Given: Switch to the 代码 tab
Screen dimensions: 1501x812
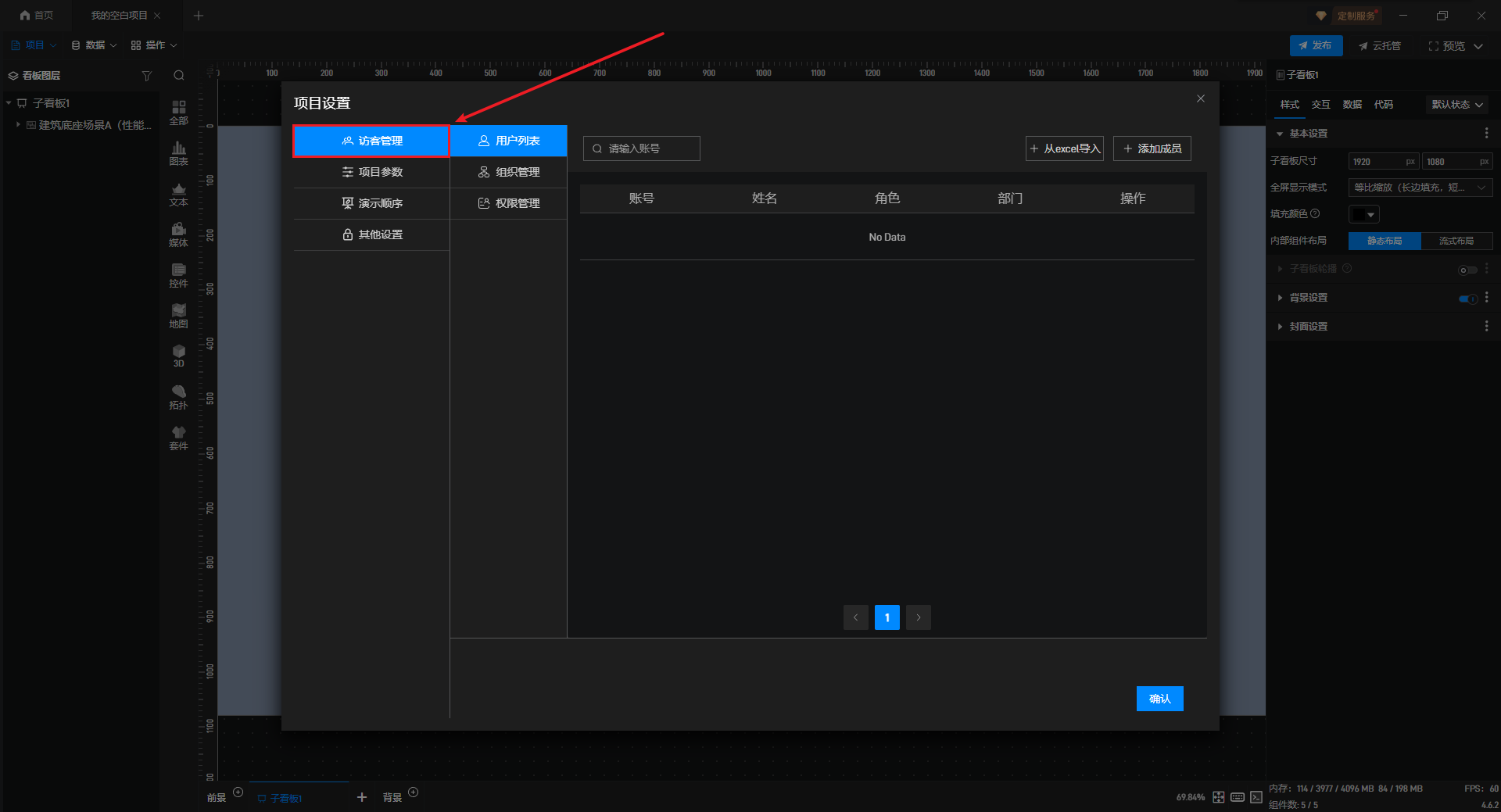Looking at the screenshot, I should click(1383, 105).
